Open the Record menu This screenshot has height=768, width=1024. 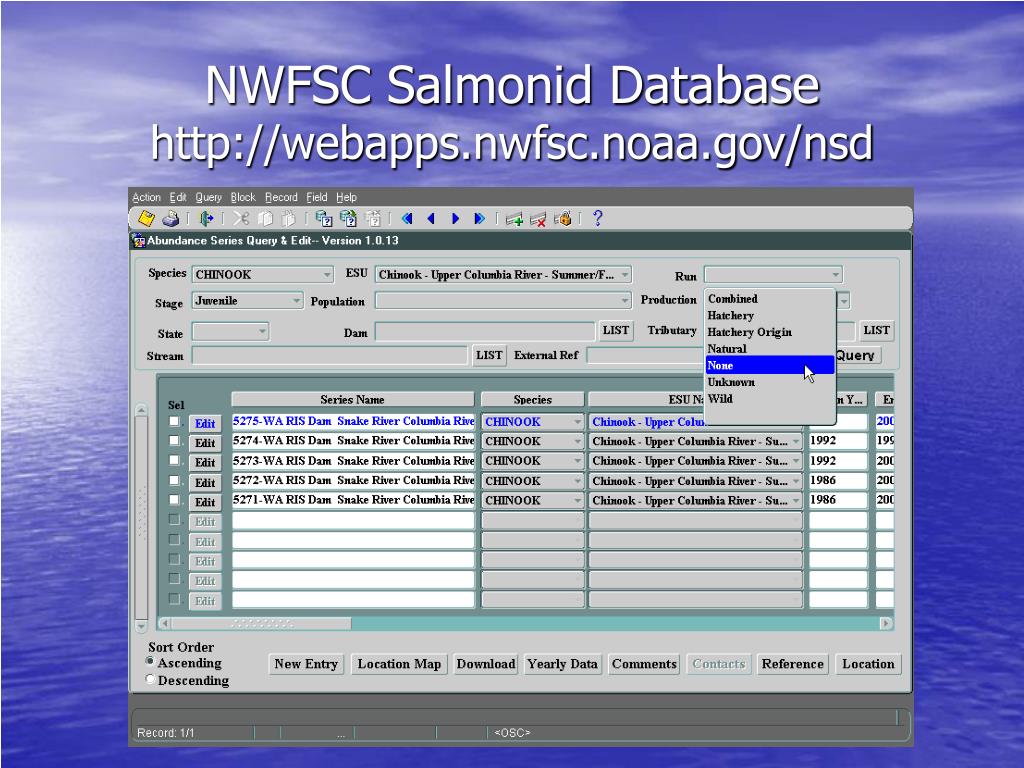coord(281,197)
